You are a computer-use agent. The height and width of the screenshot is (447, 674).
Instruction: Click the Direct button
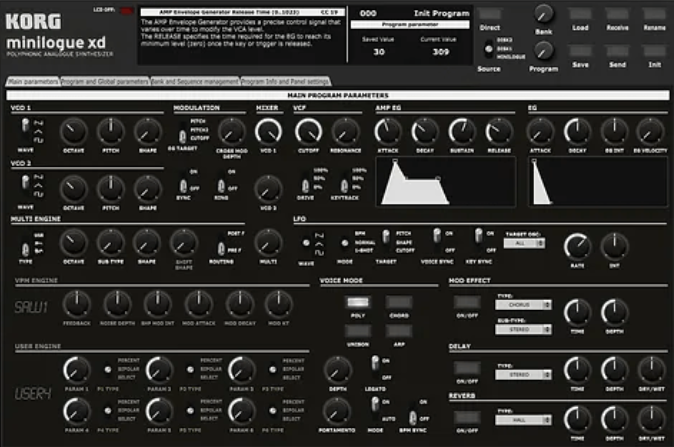tap(490, 14)
